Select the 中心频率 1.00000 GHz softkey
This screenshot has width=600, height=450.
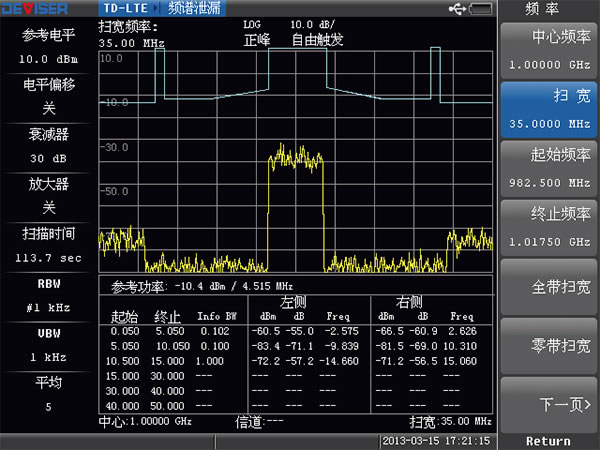tap(549, 52)
